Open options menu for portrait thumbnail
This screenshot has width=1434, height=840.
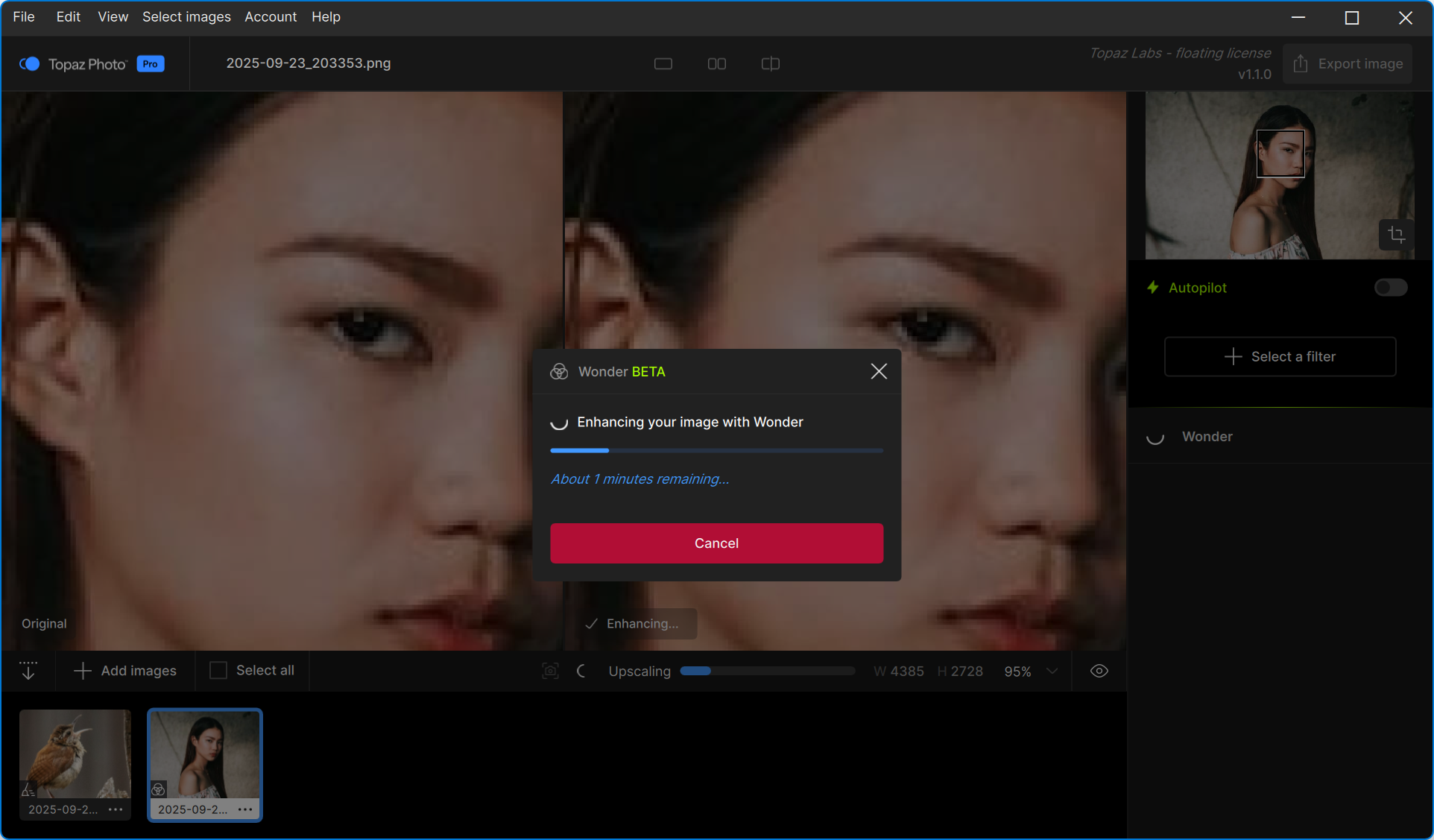(x=245, y=809)
